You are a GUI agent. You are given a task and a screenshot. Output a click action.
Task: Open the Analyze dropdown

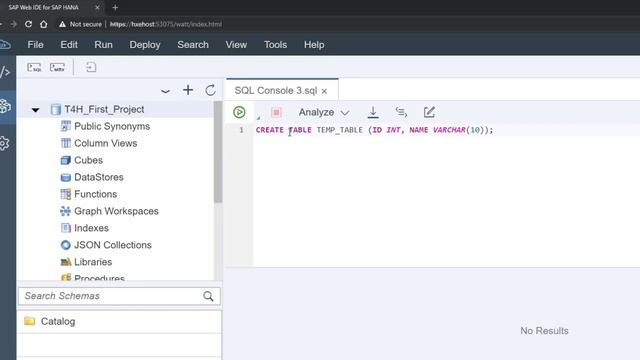[x=324, y=112]
